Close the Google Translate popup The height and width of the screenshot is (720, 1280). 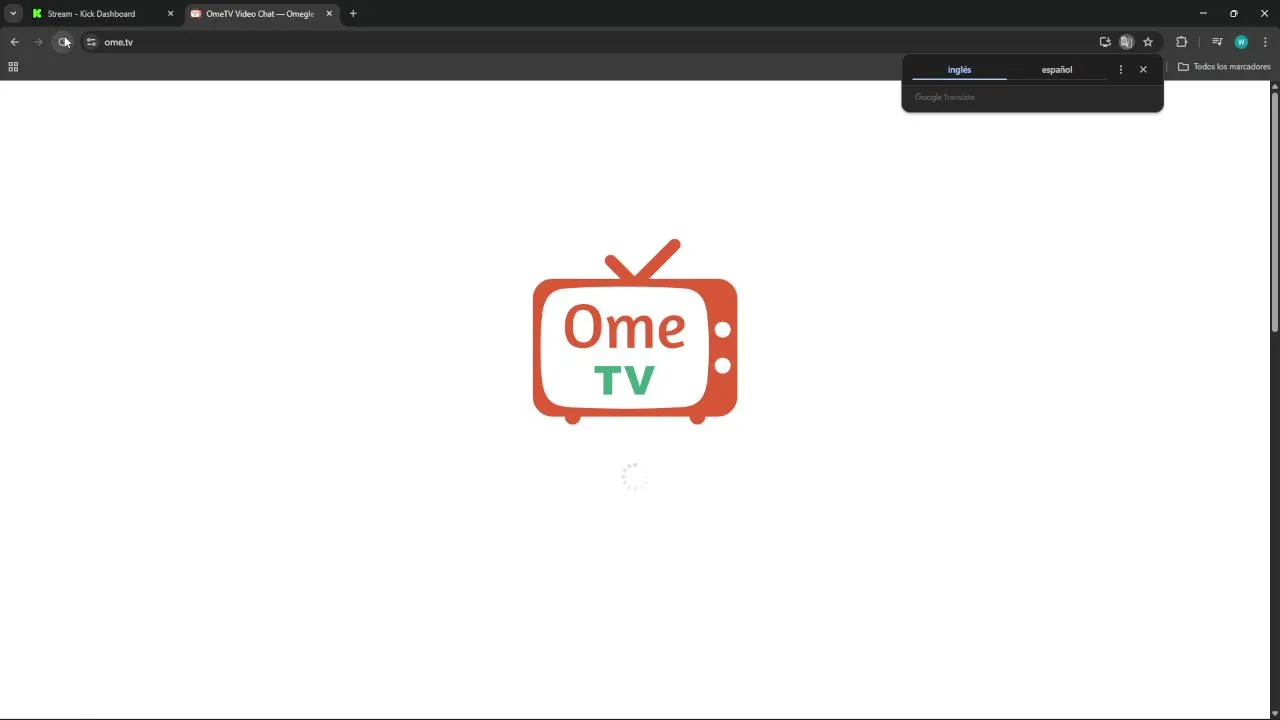pyautogui.click(x=1143, y=70)
